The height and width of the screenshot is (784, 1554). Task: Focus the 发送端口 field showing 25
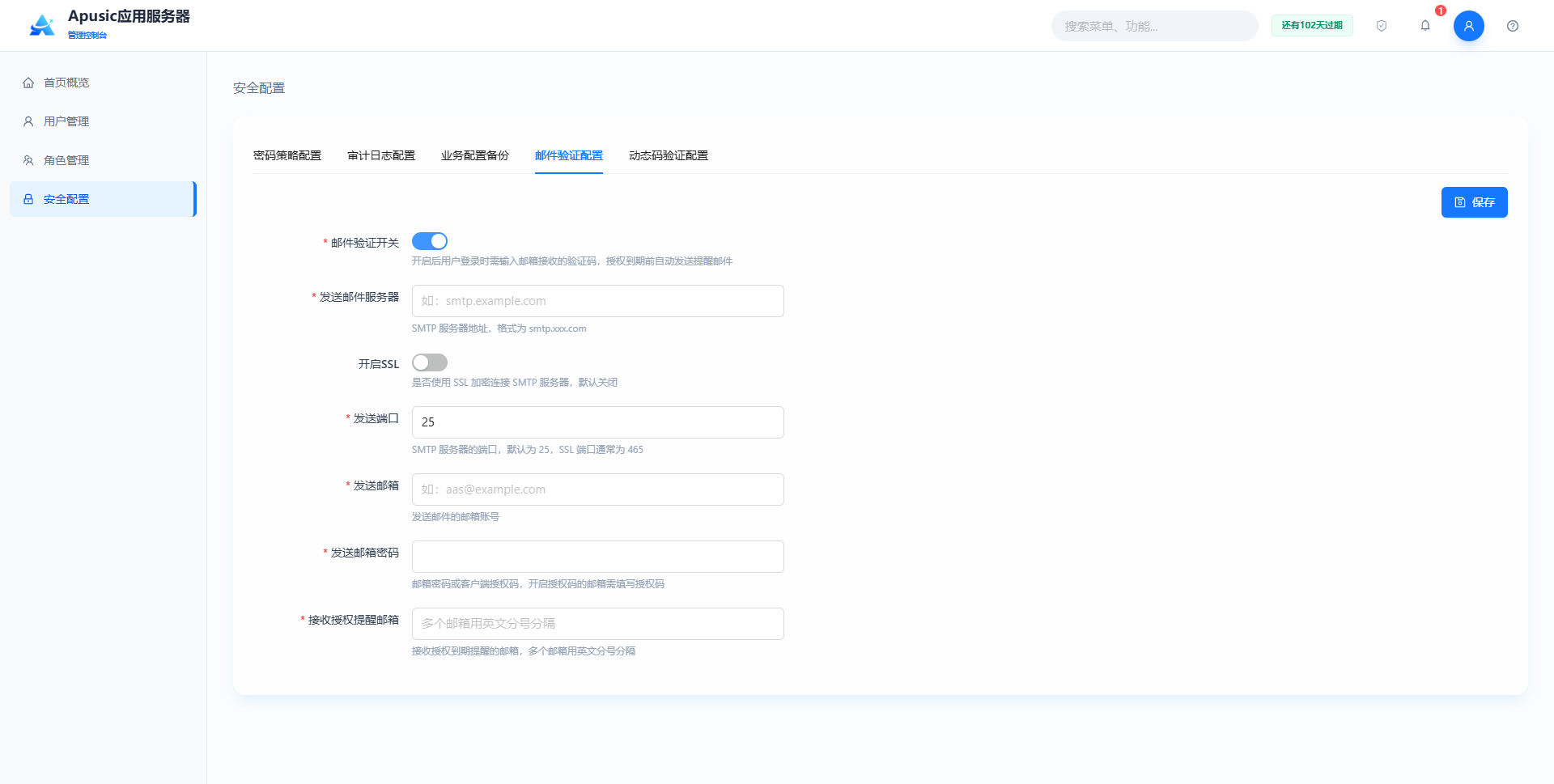coord(598,422)
